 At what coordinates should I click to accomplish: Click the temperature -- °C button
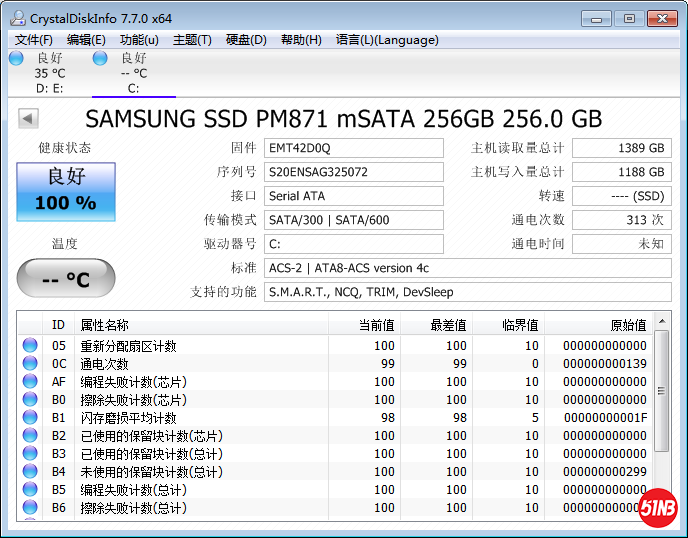tap(66, 279)
